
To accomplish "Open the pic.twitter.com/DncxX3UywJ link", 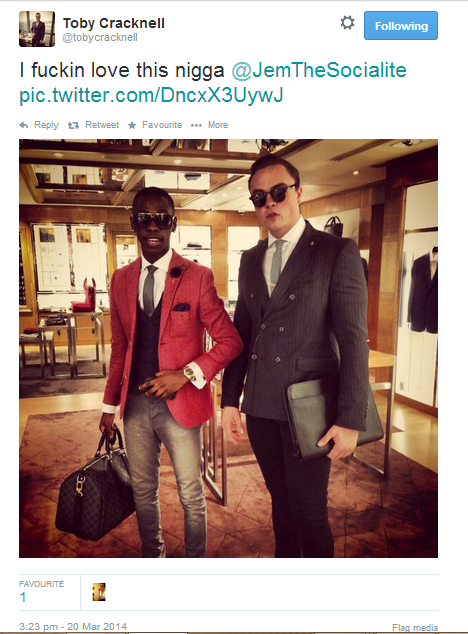I will (x=151, y=95).
